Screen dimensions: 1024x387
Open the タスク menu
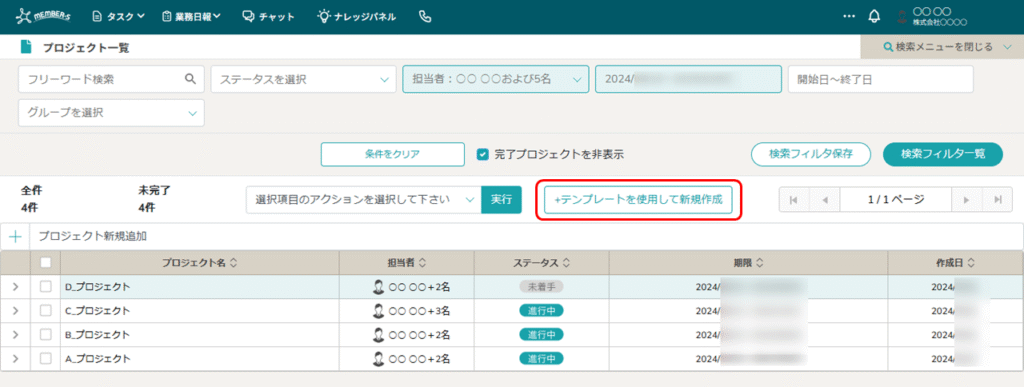118,17
